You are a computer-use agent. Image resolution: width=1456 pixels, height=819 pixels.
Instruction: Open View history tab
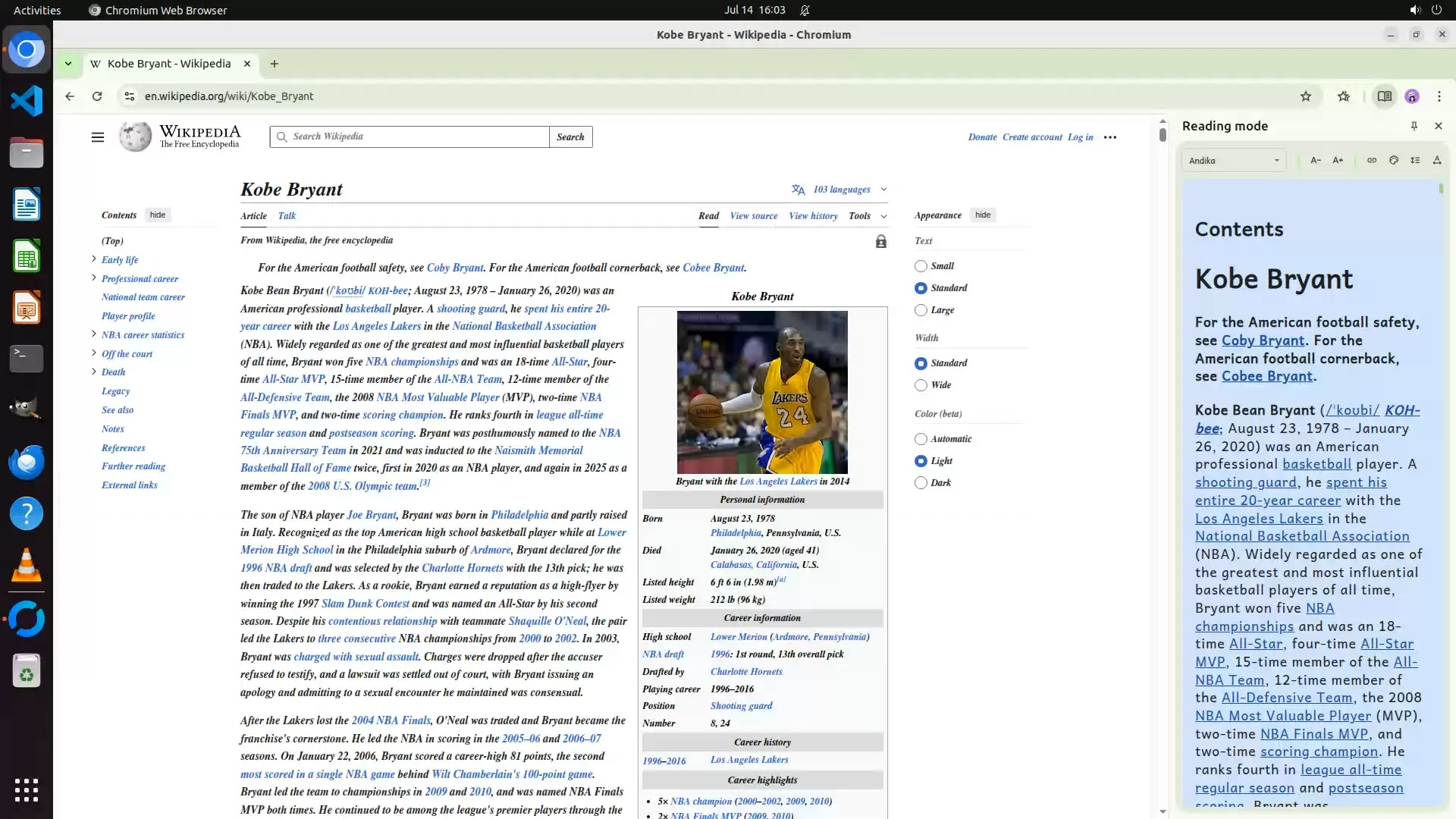[x=813, y=216]
